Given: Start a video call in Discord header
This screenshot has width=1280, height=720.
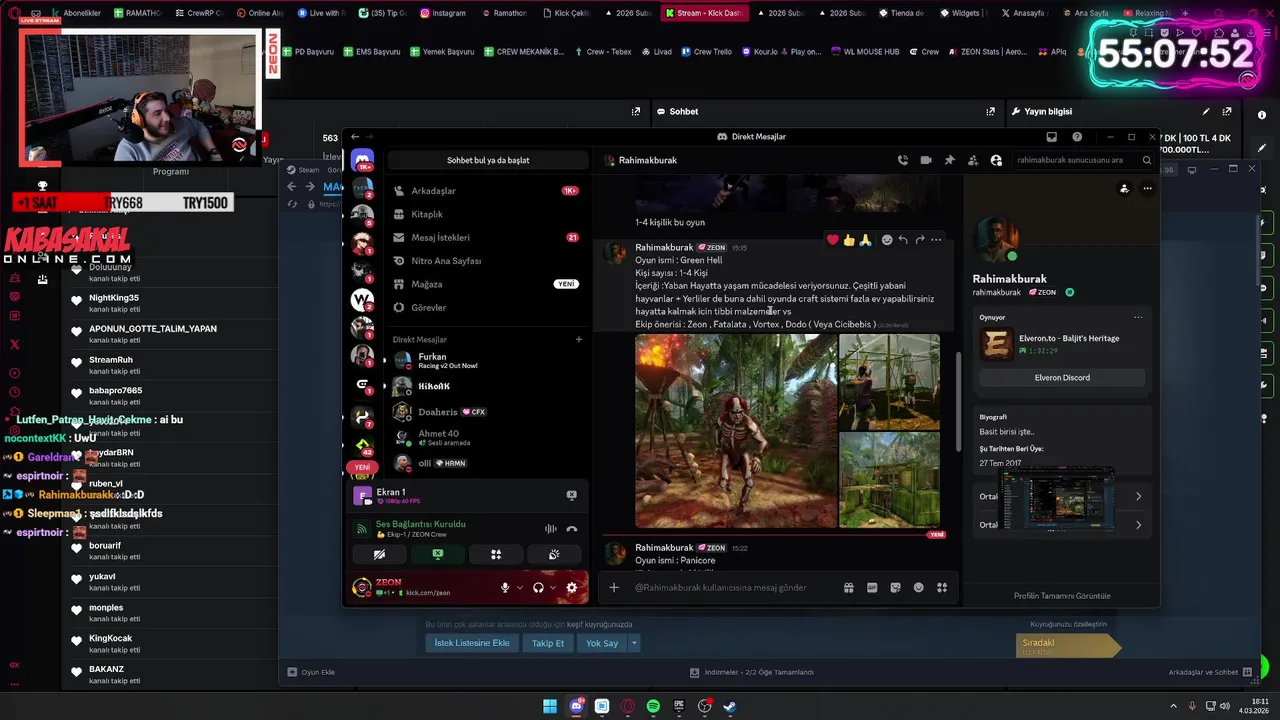Looking at the screenshot, I should coord(926,160).
